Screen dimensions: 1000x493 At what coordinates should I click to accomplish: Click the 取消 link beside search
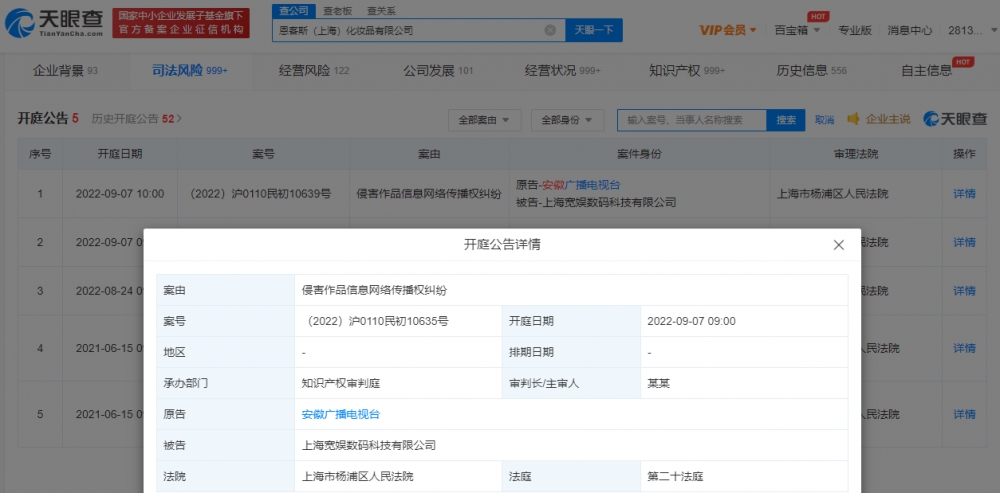point(824,120)
